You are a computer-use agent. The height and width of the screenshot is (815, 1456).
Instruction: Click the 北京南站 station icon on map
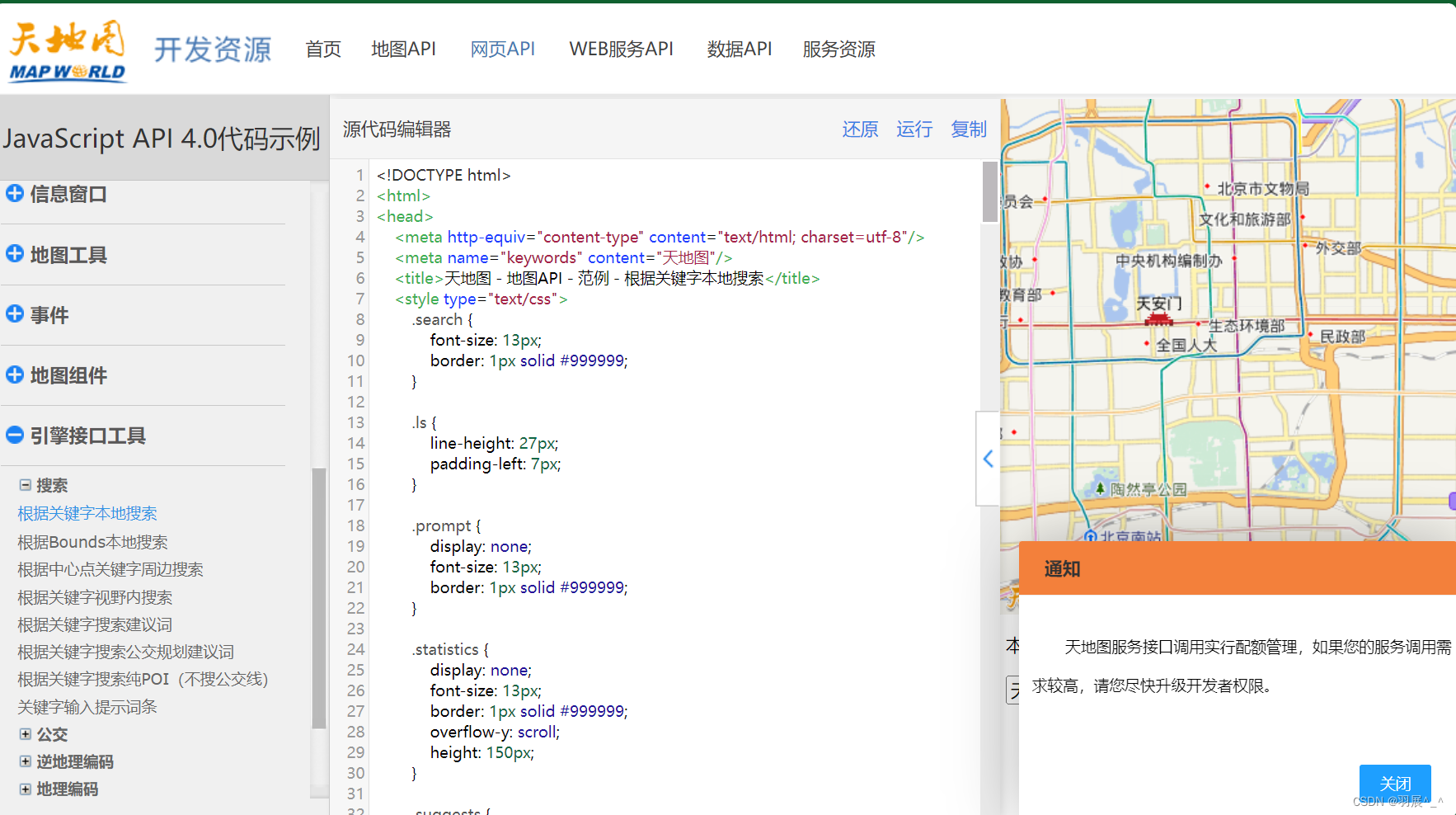pos(1091,536)
